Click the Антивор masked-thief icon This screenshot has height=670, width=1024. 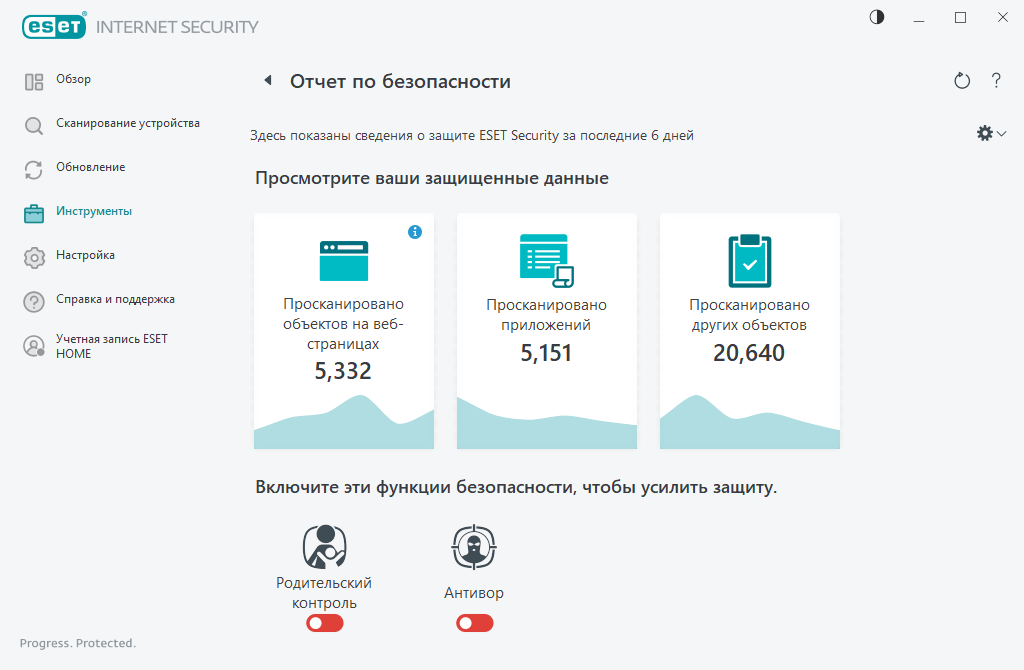[x=474, y=547]
